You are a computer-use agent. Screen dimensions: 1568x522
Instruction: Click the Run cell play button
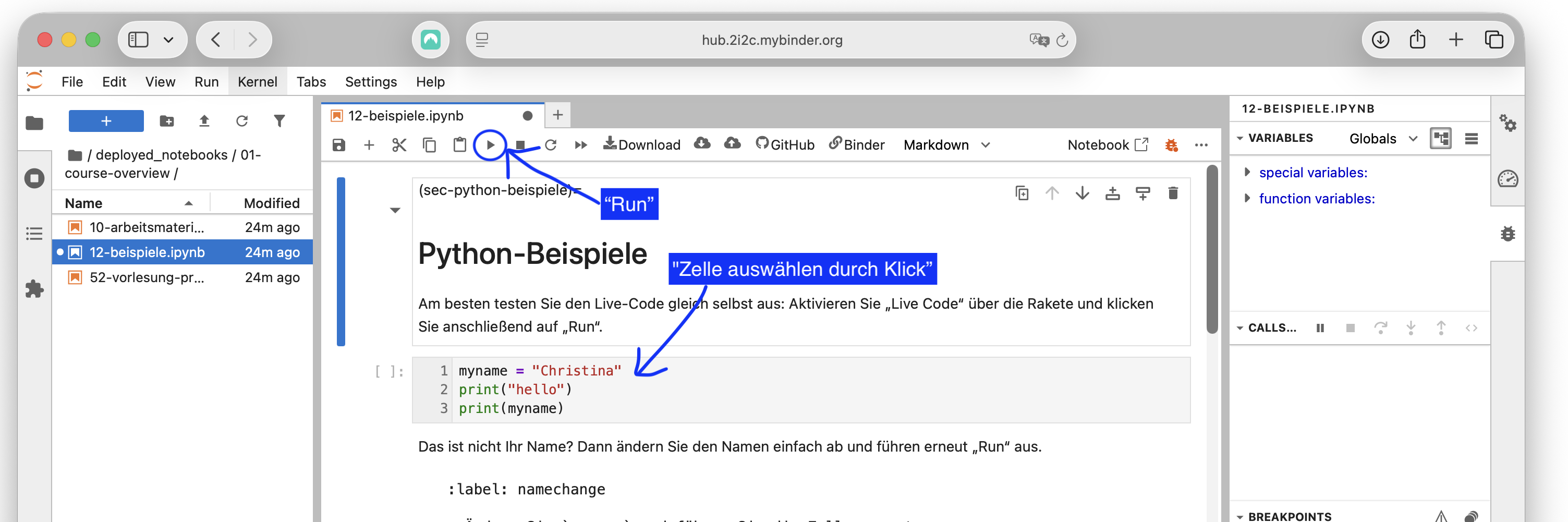(490, 145)
